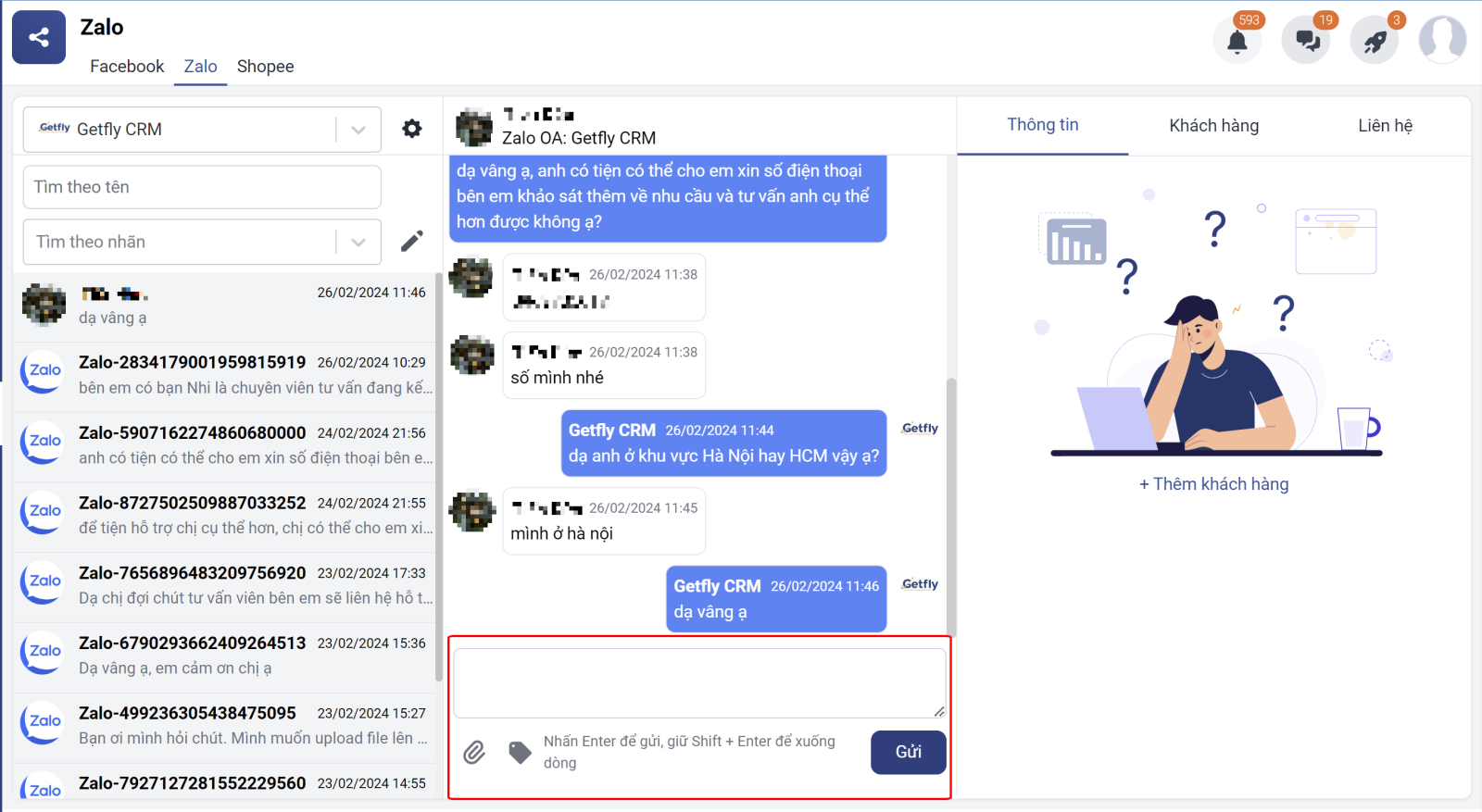Click Zalo avatar of conversation Zalo-499236305438475095
The width and height of the screenshot is (1482, 812).
(x=43, y=722)
